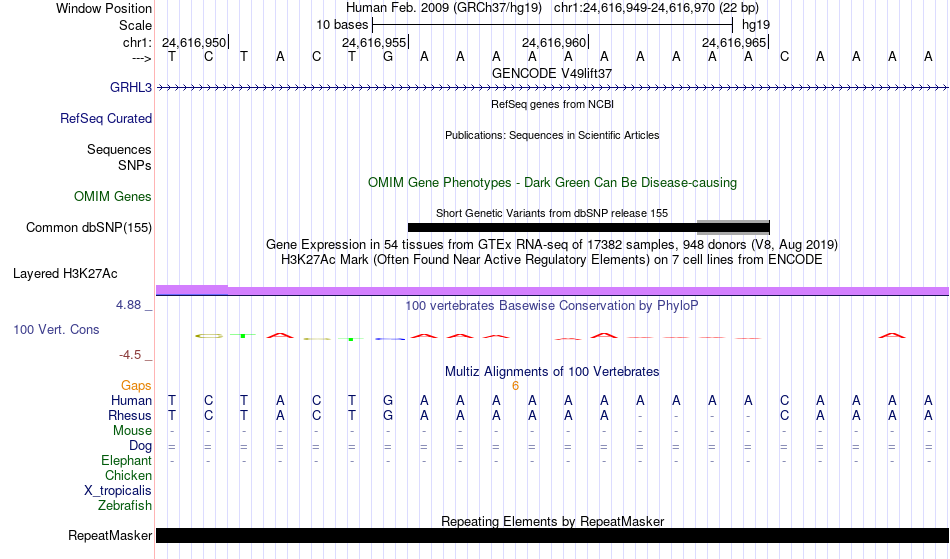Click Multiz Alignments of 100 Vertebrates title
950x559 pixels.
pyautogui.click(x=552, y=371)
